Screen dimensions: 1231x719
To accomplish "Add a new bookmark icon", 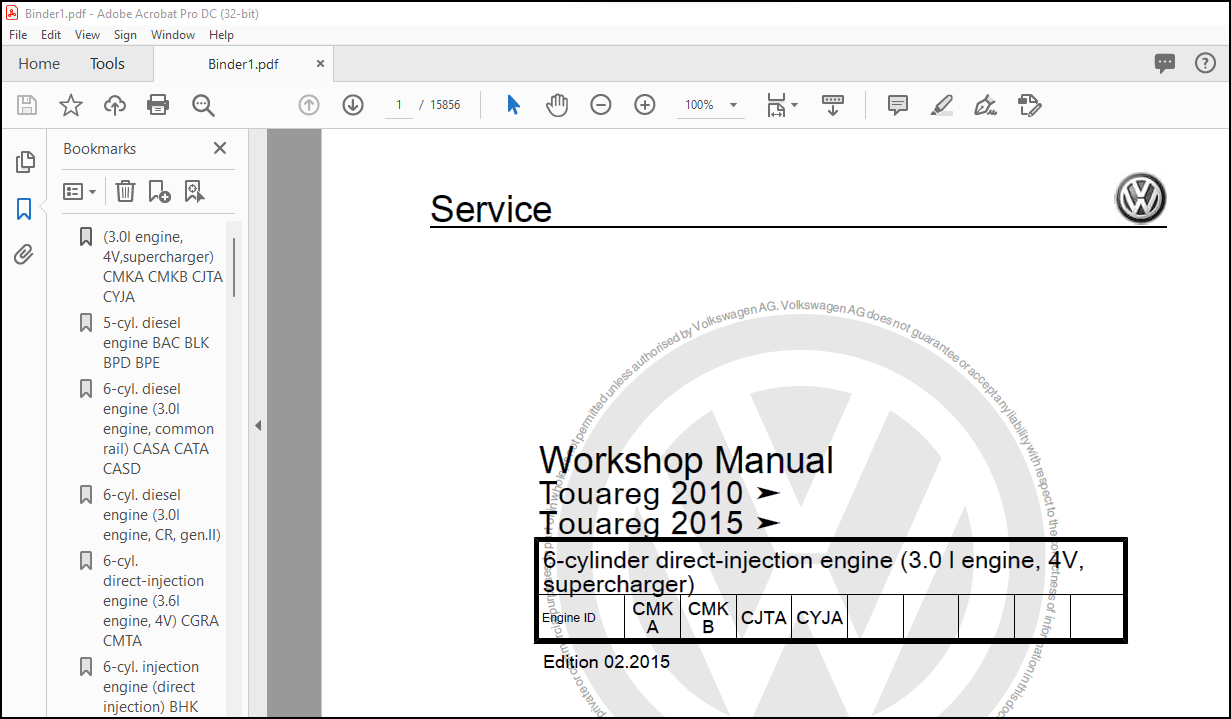I will 159,191.
